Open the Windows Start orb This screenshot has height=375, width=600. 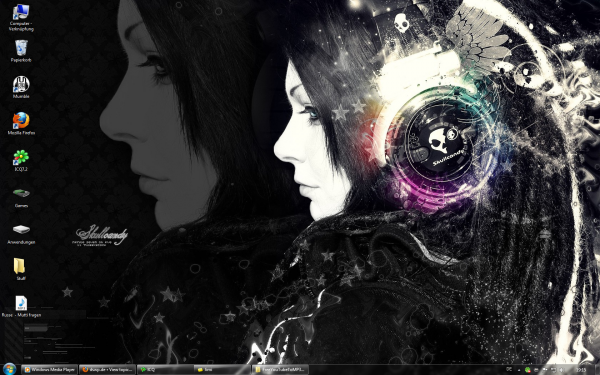point(9,369)
